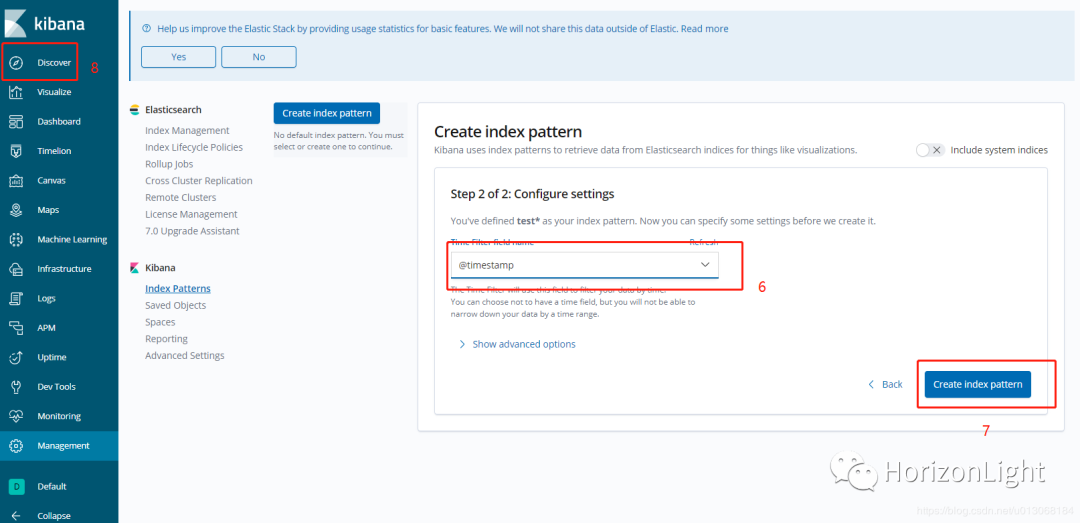Open Remote Clusters

tap(180, 198)
